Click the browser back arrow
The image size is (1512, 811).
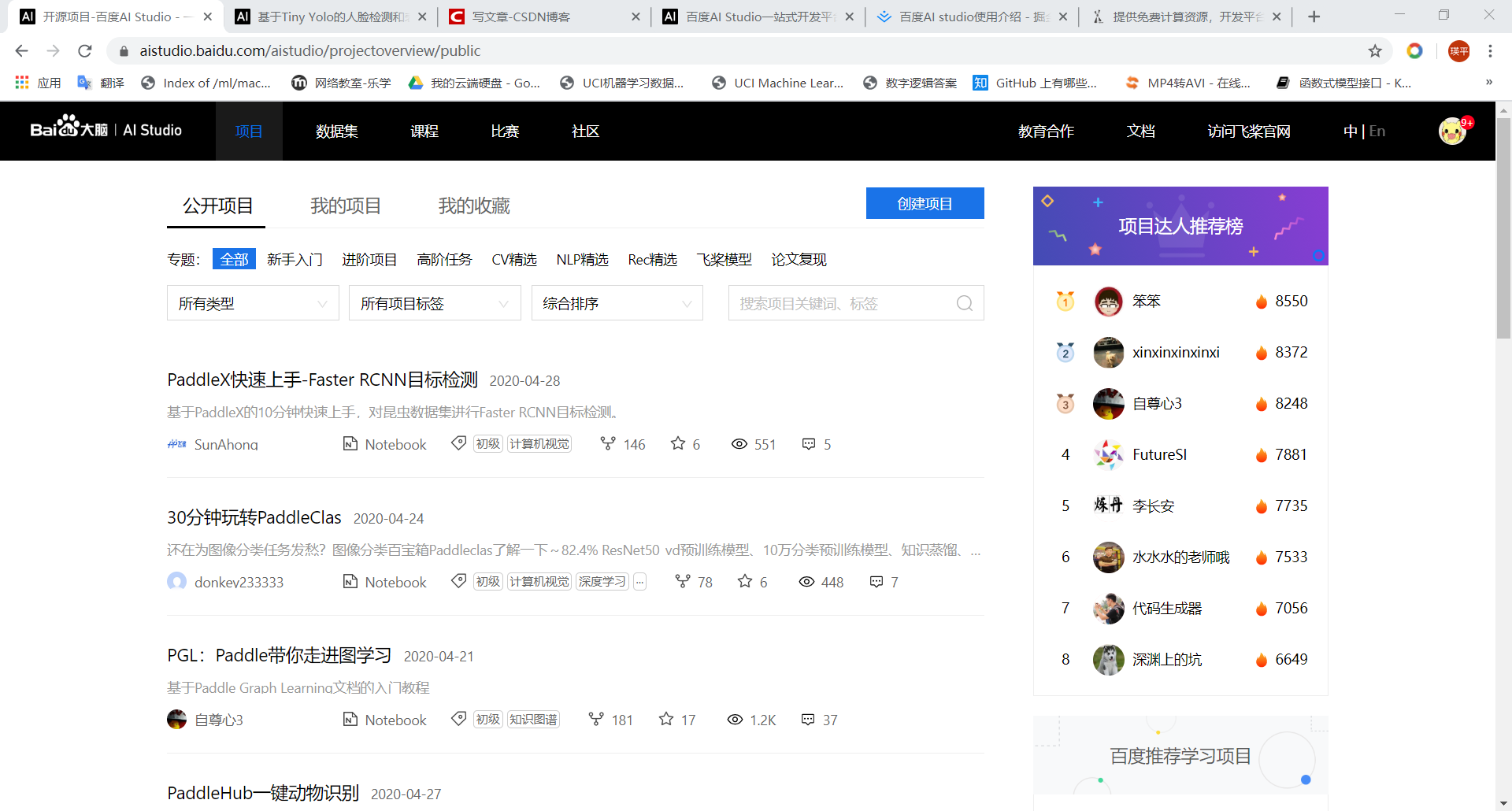[x=21, y=51]
